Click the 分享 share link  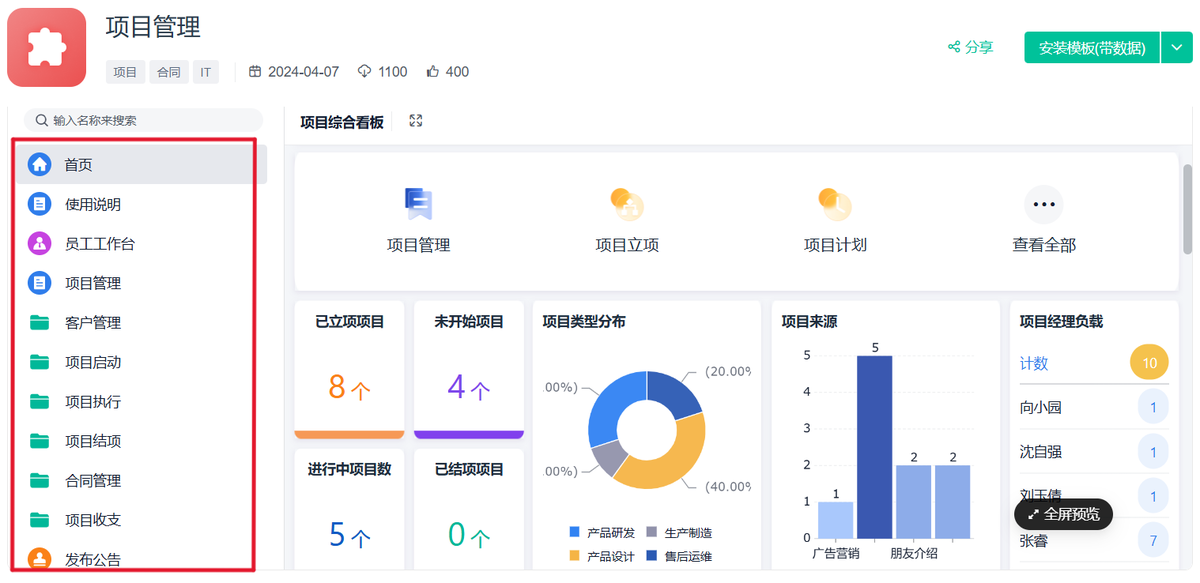970,47
